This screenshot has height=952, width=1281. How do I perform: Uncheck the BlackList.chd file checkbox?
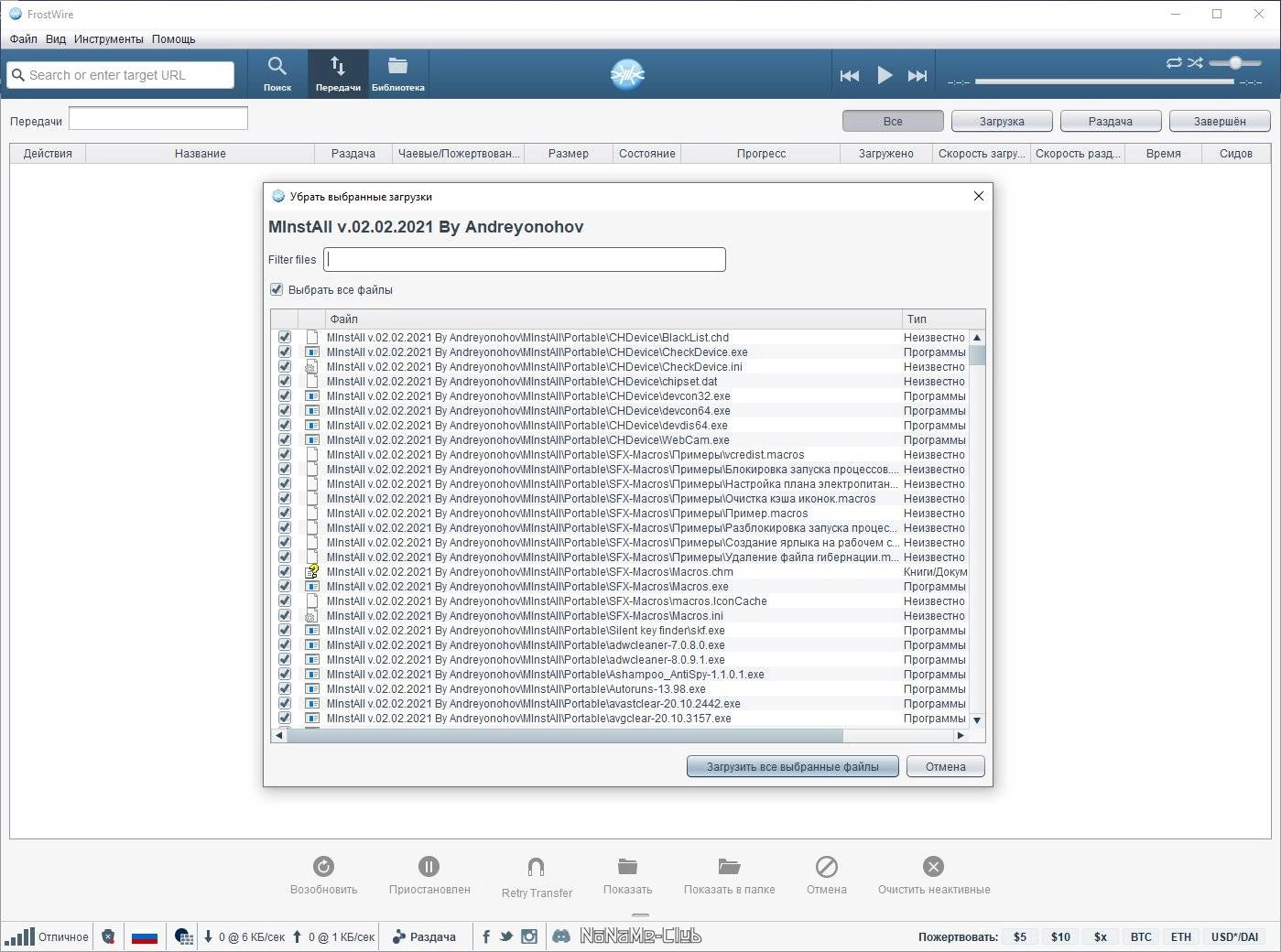click(x=285, y=337)
